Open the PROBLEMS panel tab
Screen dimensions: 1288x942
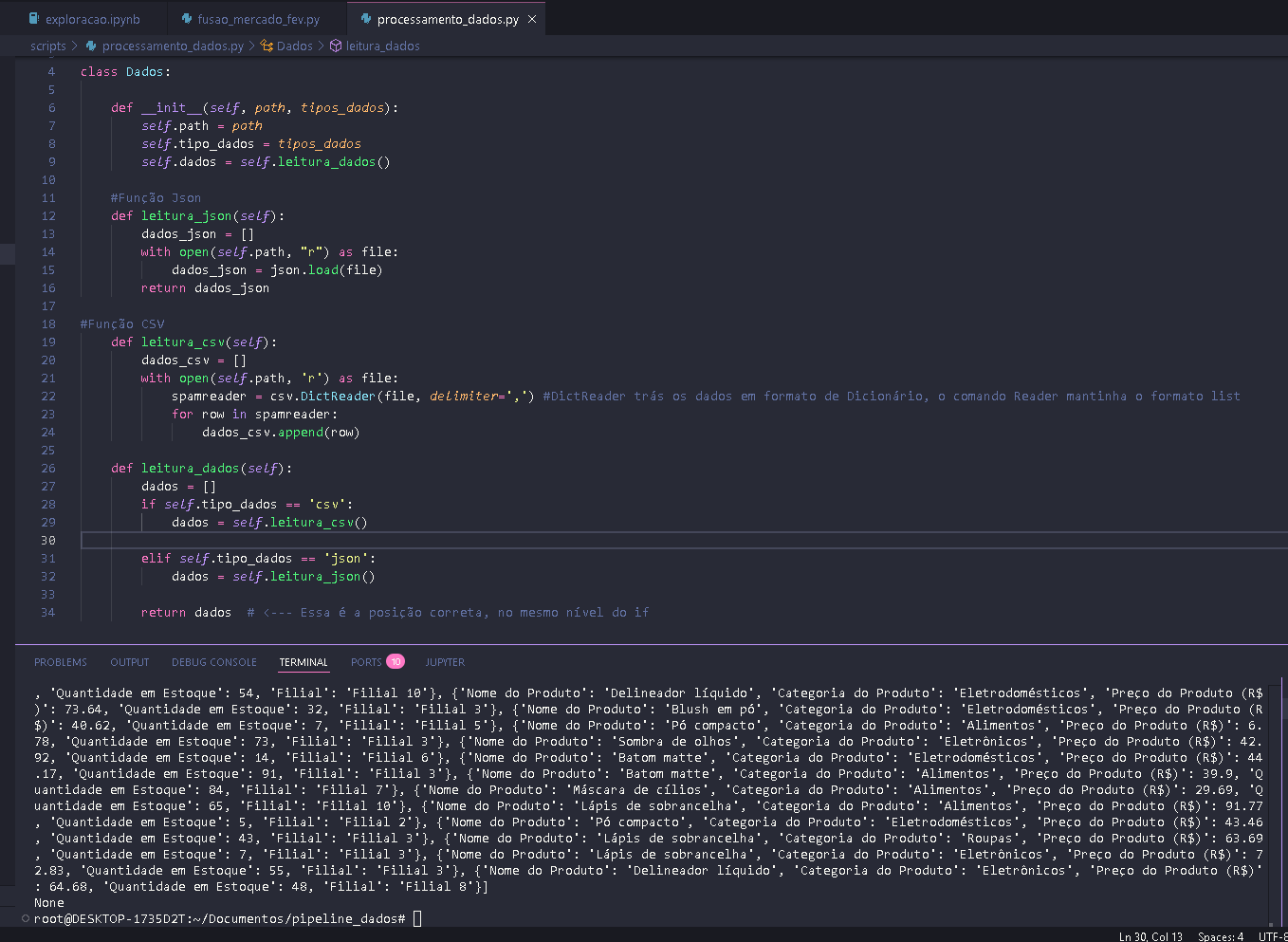(x=61, y=662)
